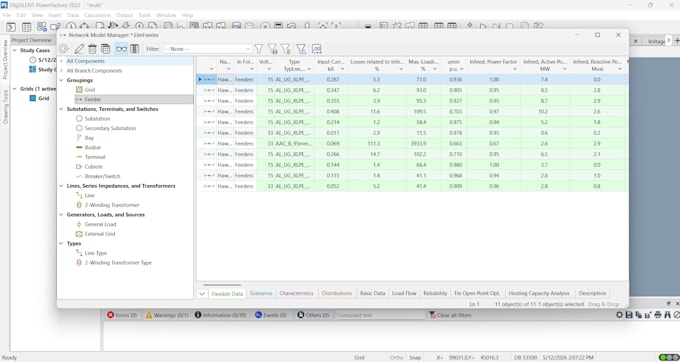Open the Hosting Capacity Analysis tab

coord(539,294)
